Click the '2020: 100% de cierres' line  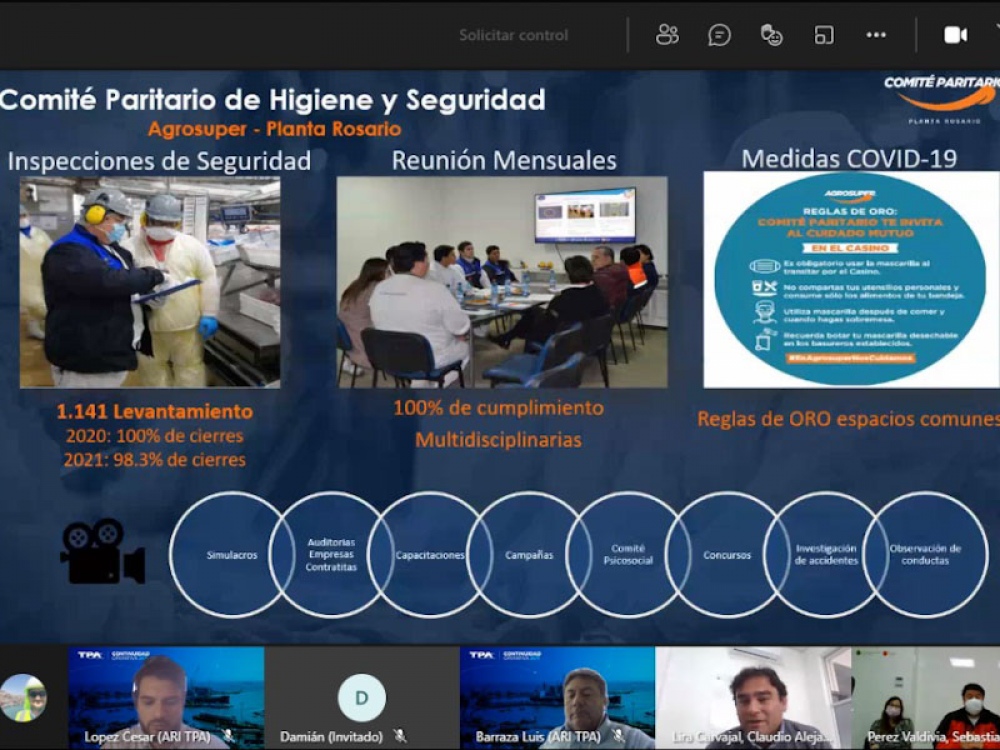(155, 436)
